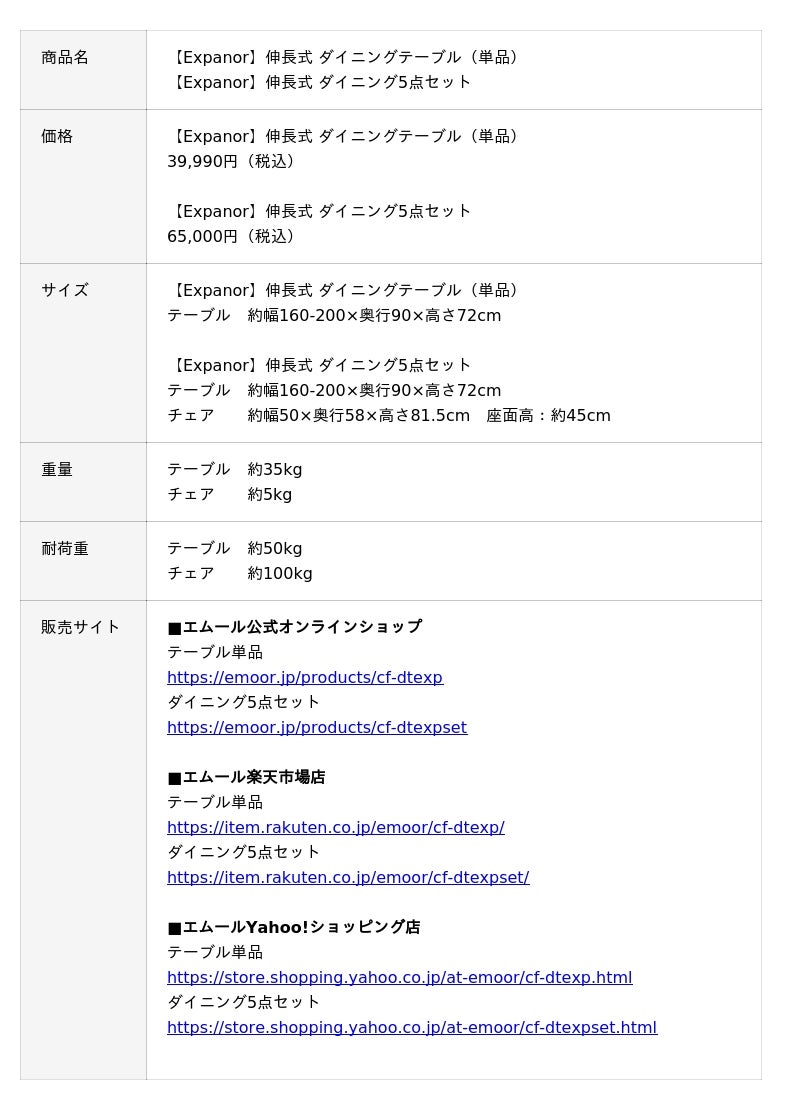The image size is (800, 1110).
Task: Open the Rakuten cf-dtexpset dining set link
Action: coord(347,878)
